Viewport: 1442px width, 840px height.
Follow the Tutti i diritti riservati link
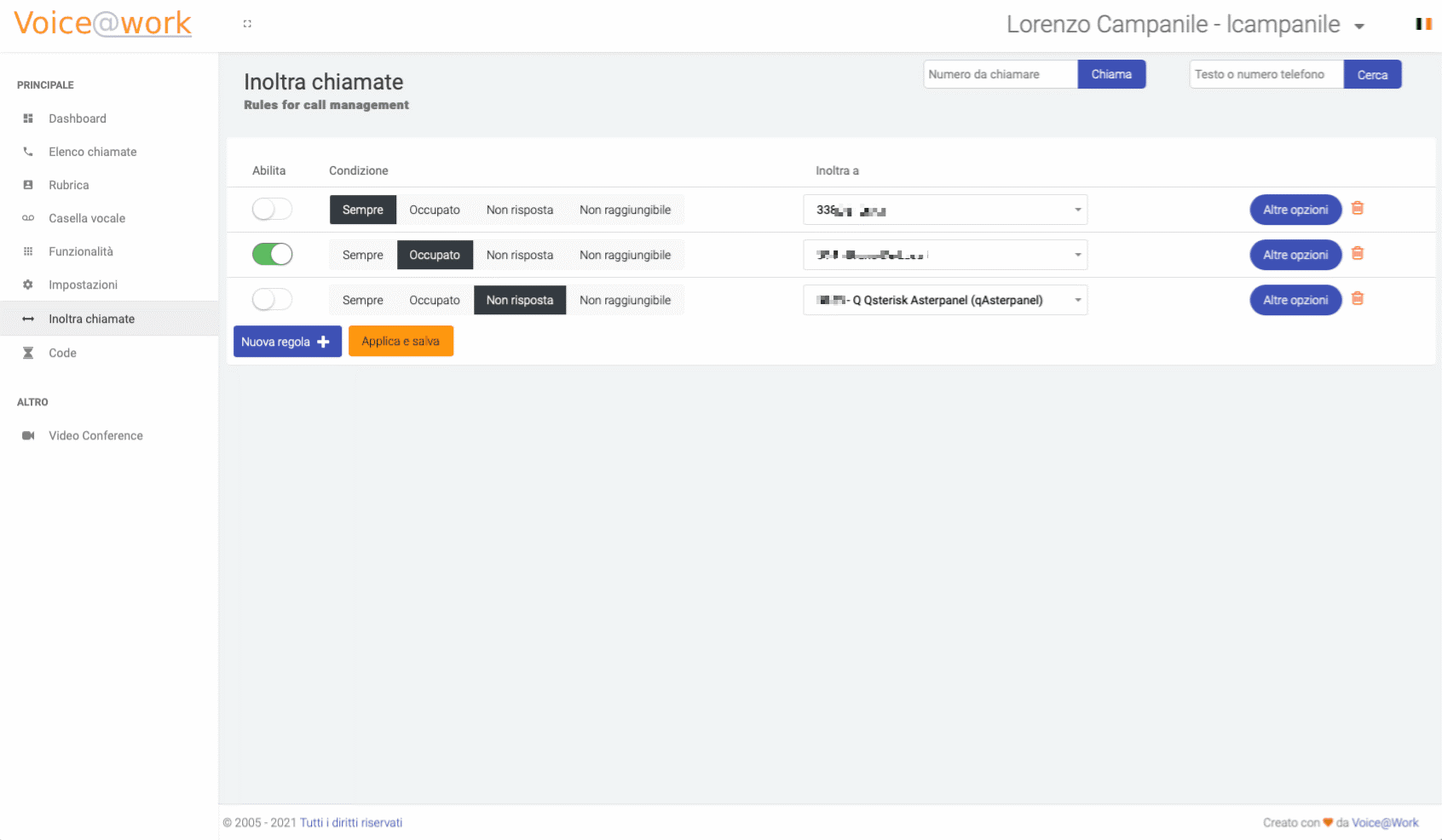[x=351, y=822]
